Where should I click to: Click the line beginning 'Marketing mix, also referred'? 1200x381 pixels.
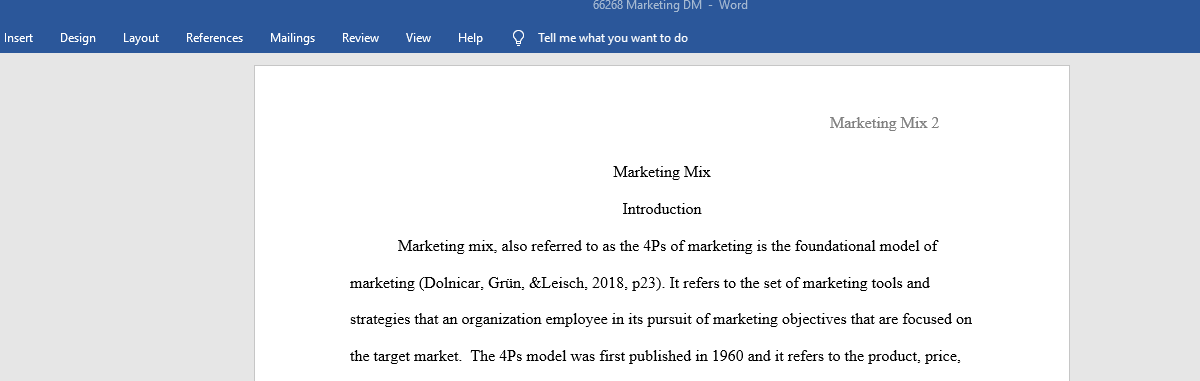pyautogui.click(x=667, y=246)
